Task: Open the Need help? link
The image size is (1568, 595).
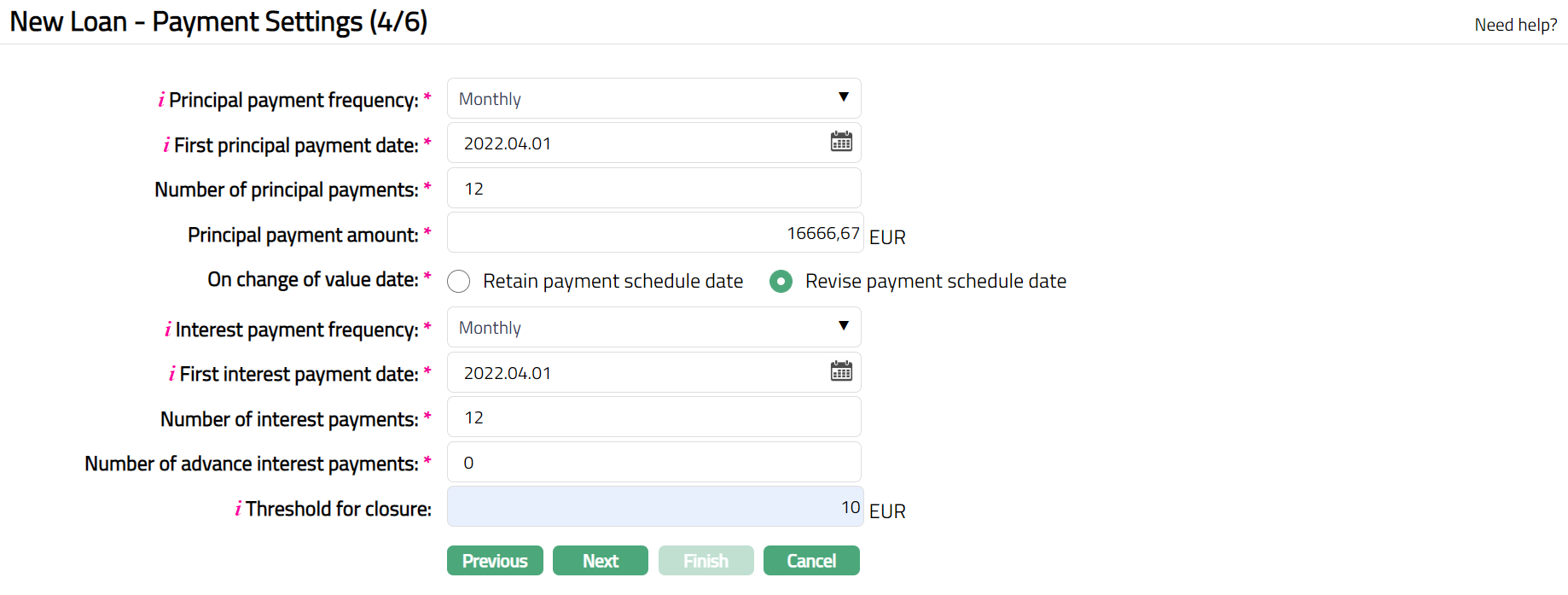Action: tap(1515, 25)
